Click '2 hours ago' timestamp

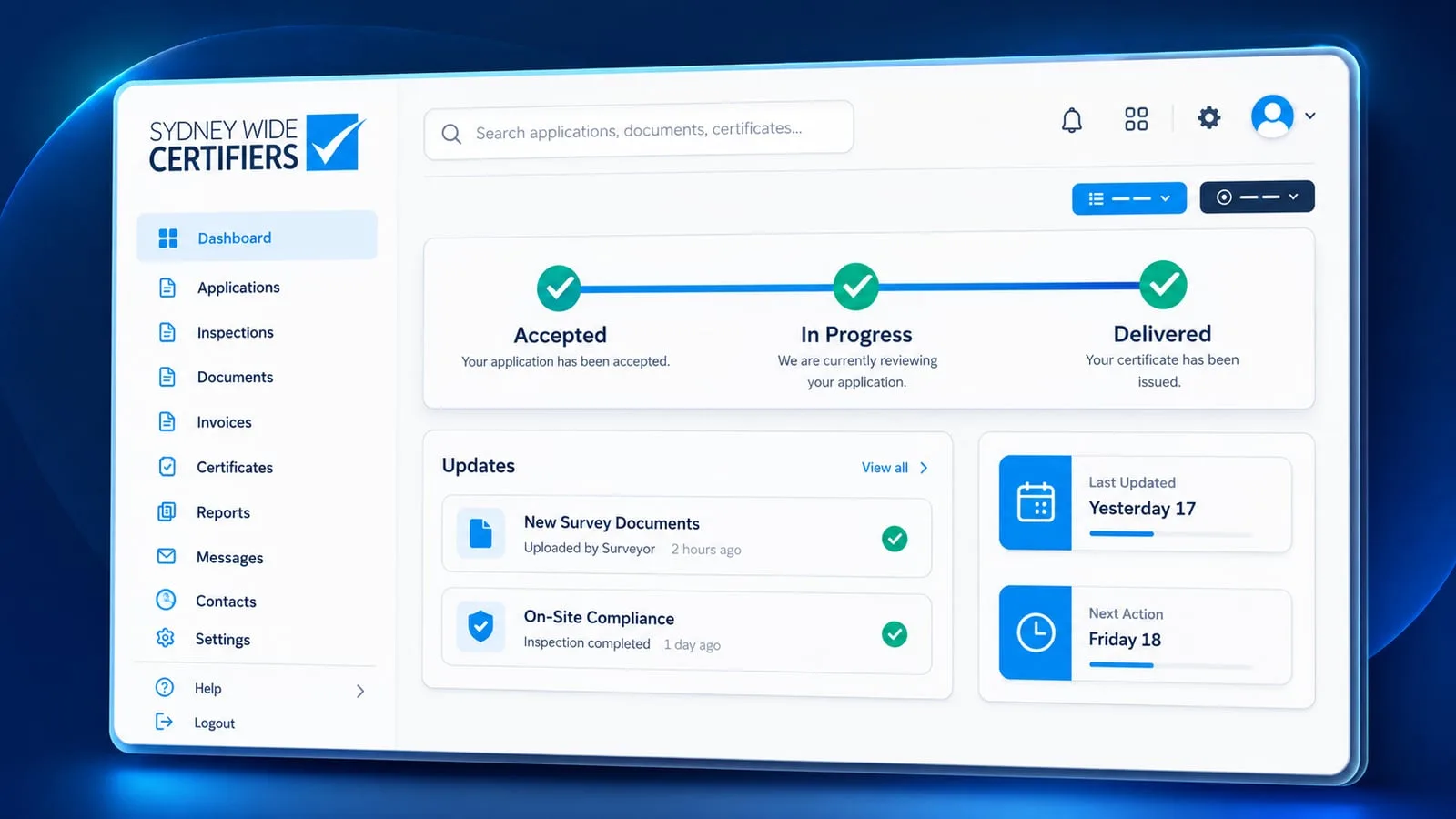tap(706, 550)
